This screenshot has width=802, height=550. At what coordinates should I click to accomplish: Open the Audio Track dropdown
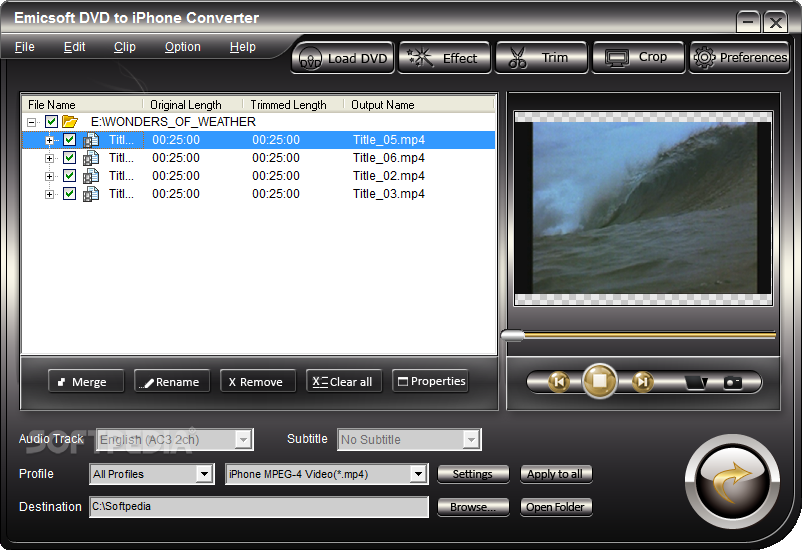pos(243,439)
